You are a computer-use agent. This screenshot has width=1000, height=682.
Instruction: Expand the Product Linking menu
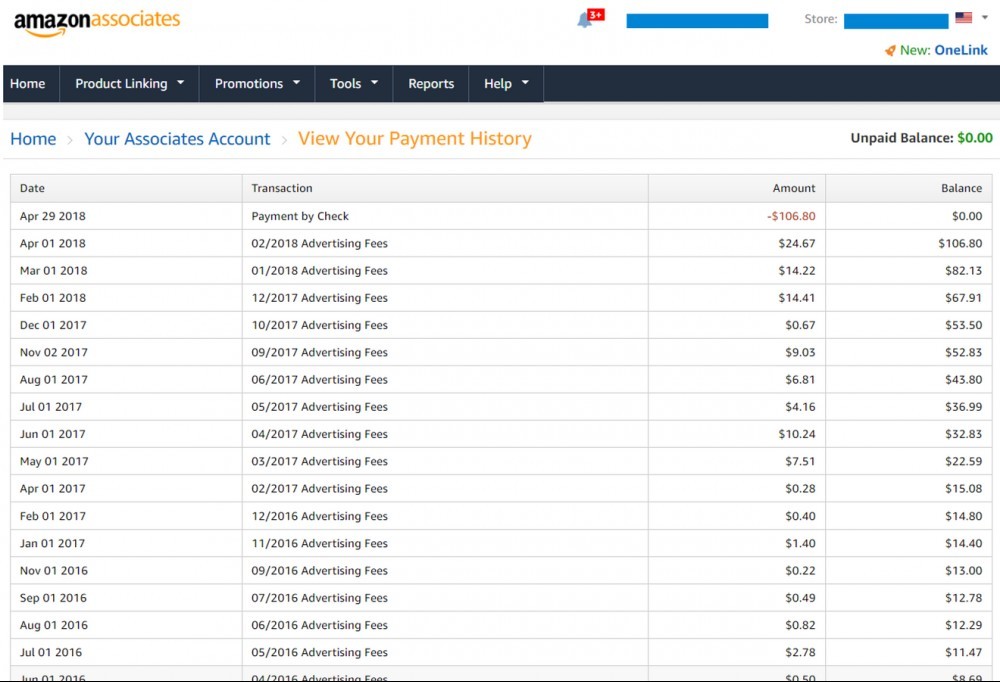pyautogui.click(x=129, y=84)
